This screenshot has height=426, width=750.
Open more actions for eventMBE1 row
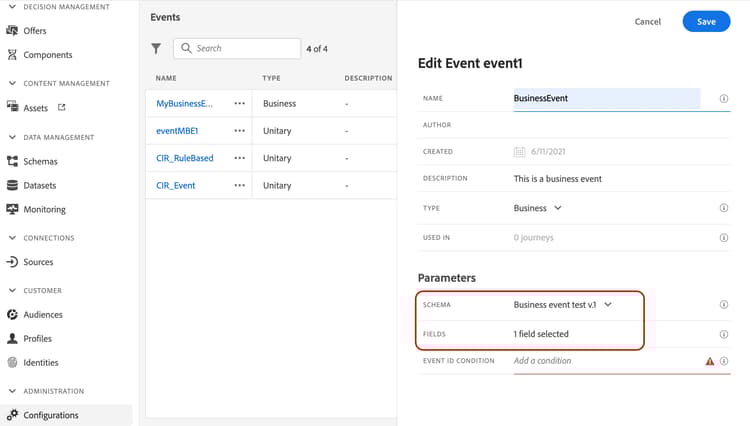(x=239, y=130)
